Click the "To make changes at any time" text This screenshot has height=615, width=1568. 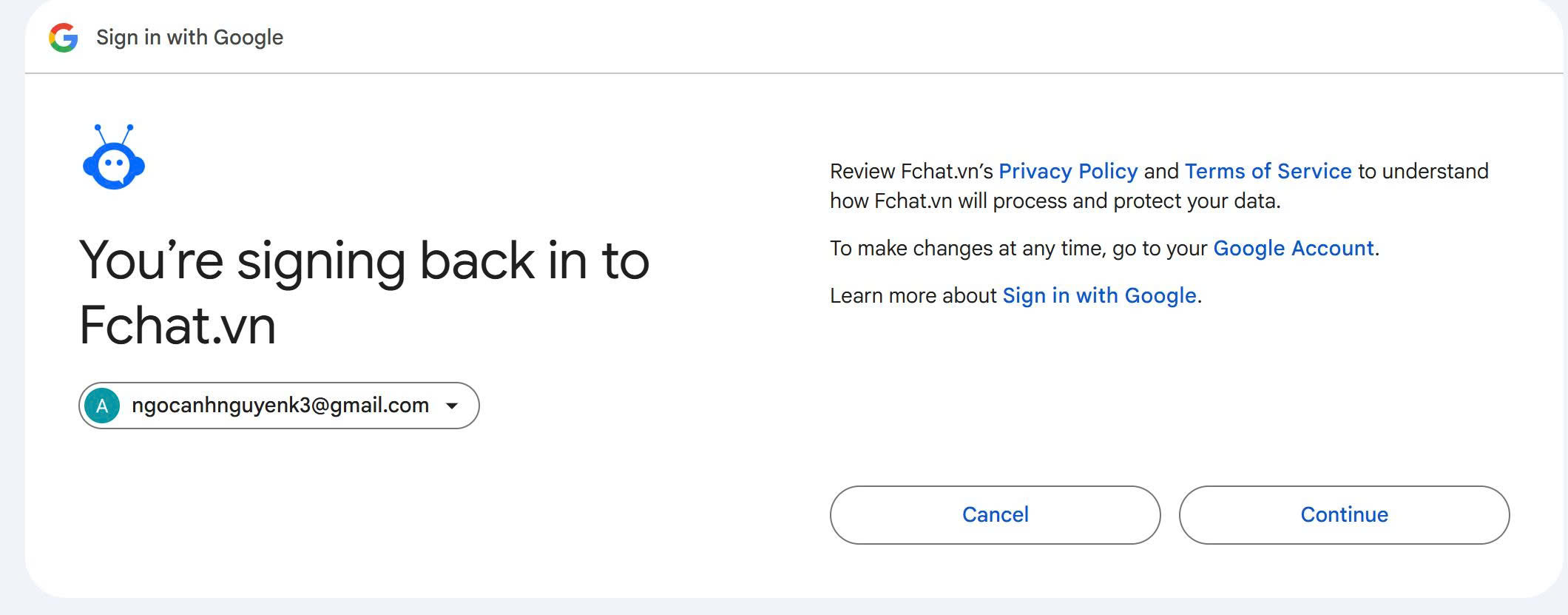967,249
